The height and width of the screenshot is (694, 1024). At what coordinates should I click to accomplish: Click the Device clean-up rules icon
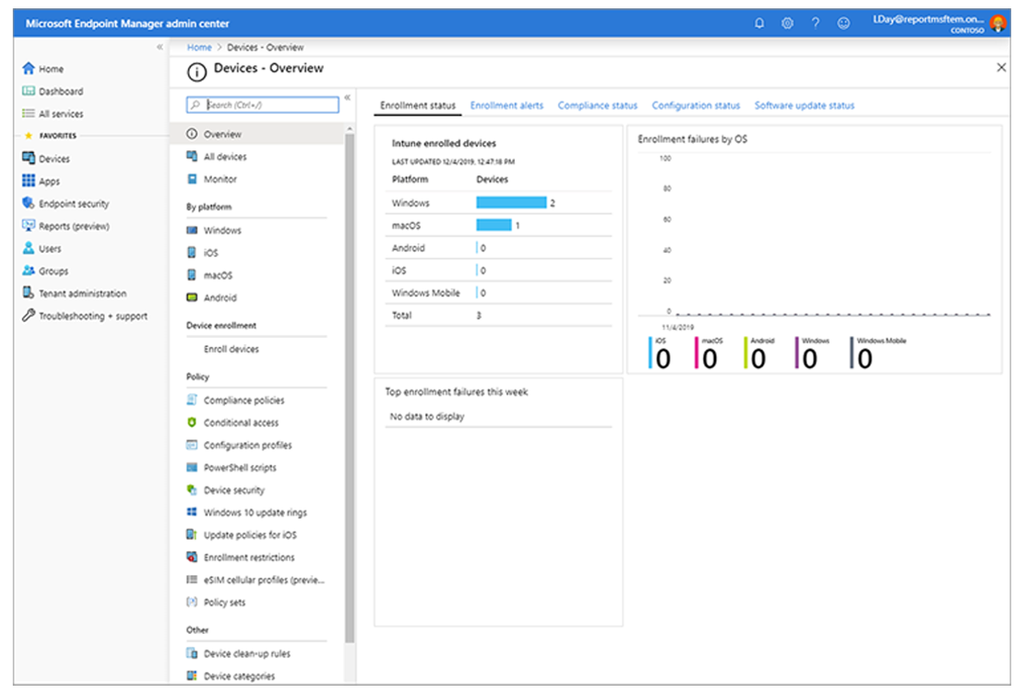[192, 653]
